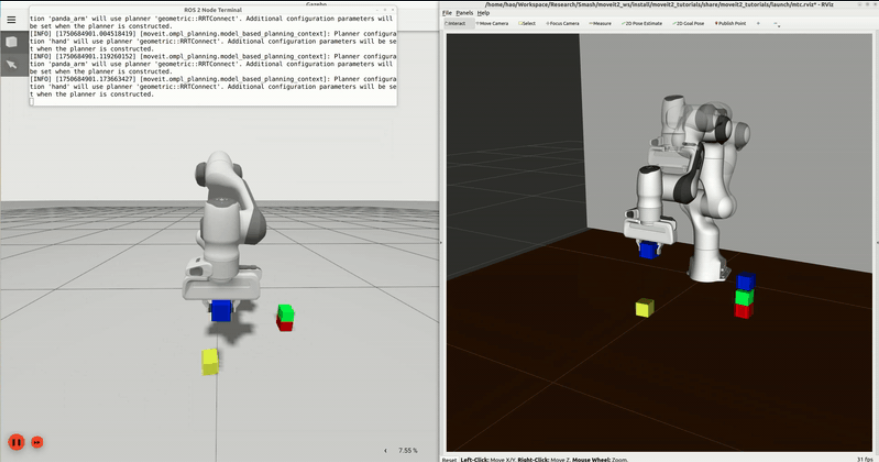
Task: Step the Gazebo simulation forward
Action: click(37, 442)
